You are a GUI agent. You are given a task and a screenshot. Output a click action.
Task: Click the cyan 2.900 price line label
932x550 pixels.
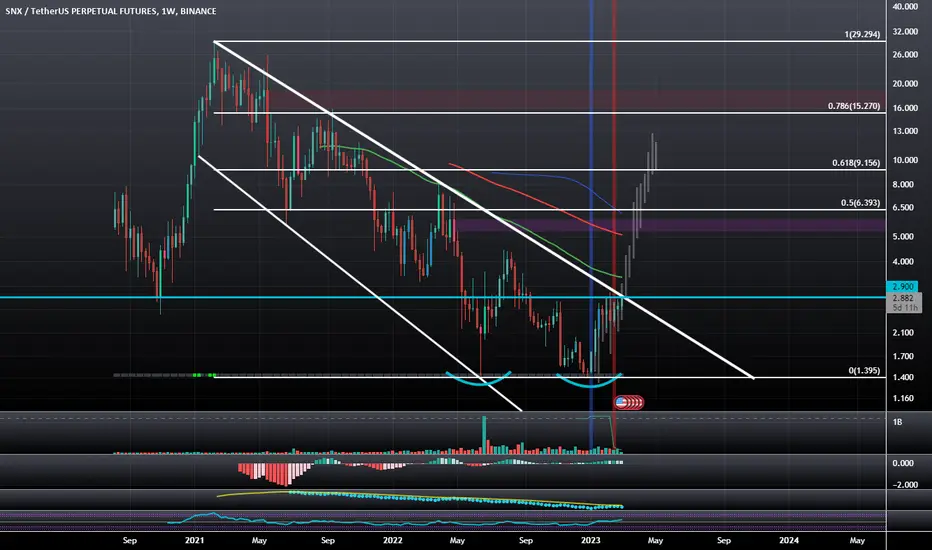902,287
